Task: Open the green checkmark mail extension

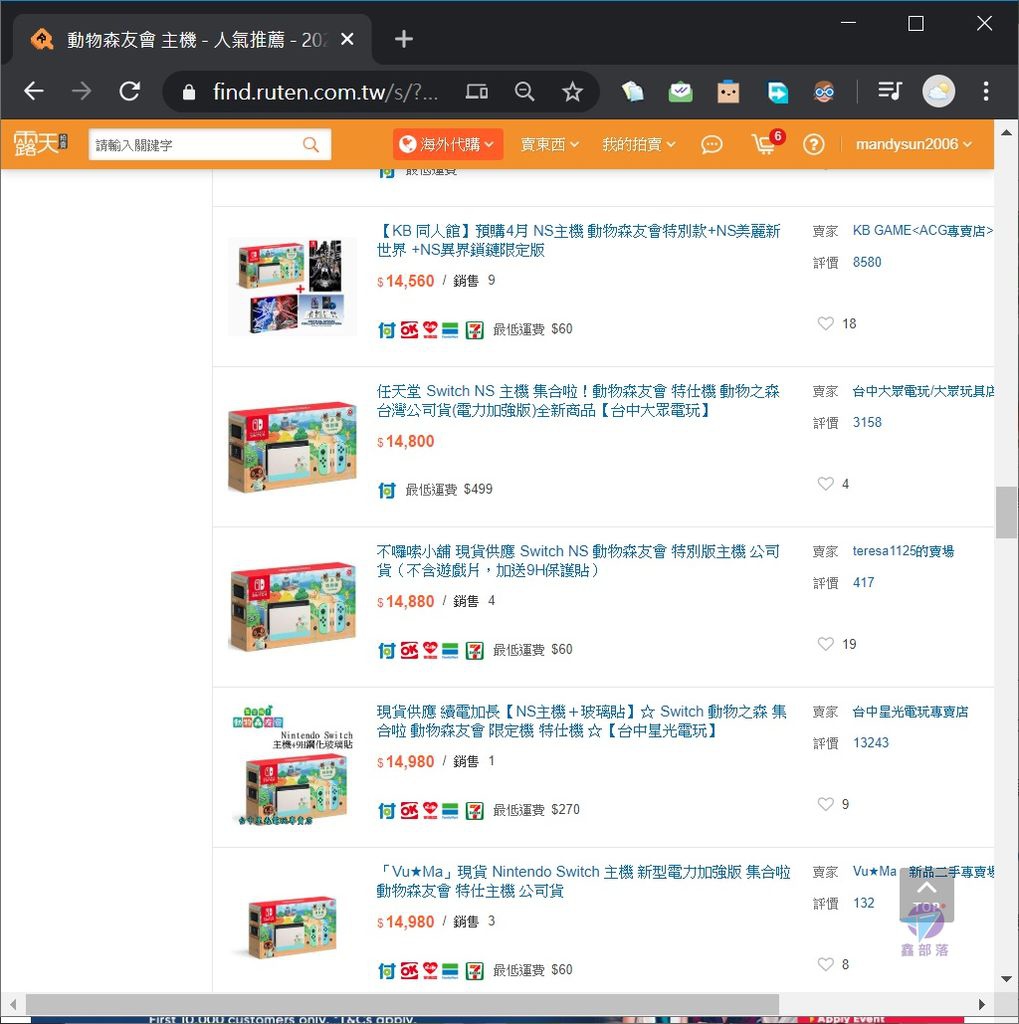Action: click(x=680, y=91)
